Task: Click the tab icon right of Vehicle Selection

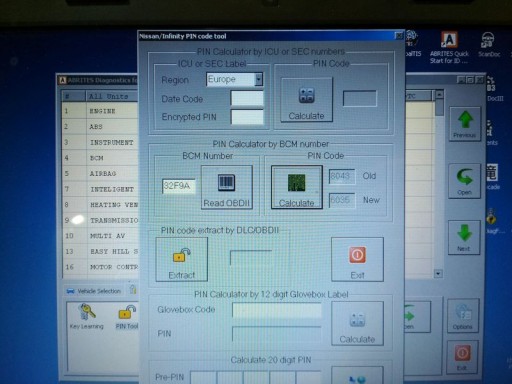Action: click(x=133, y=289)
